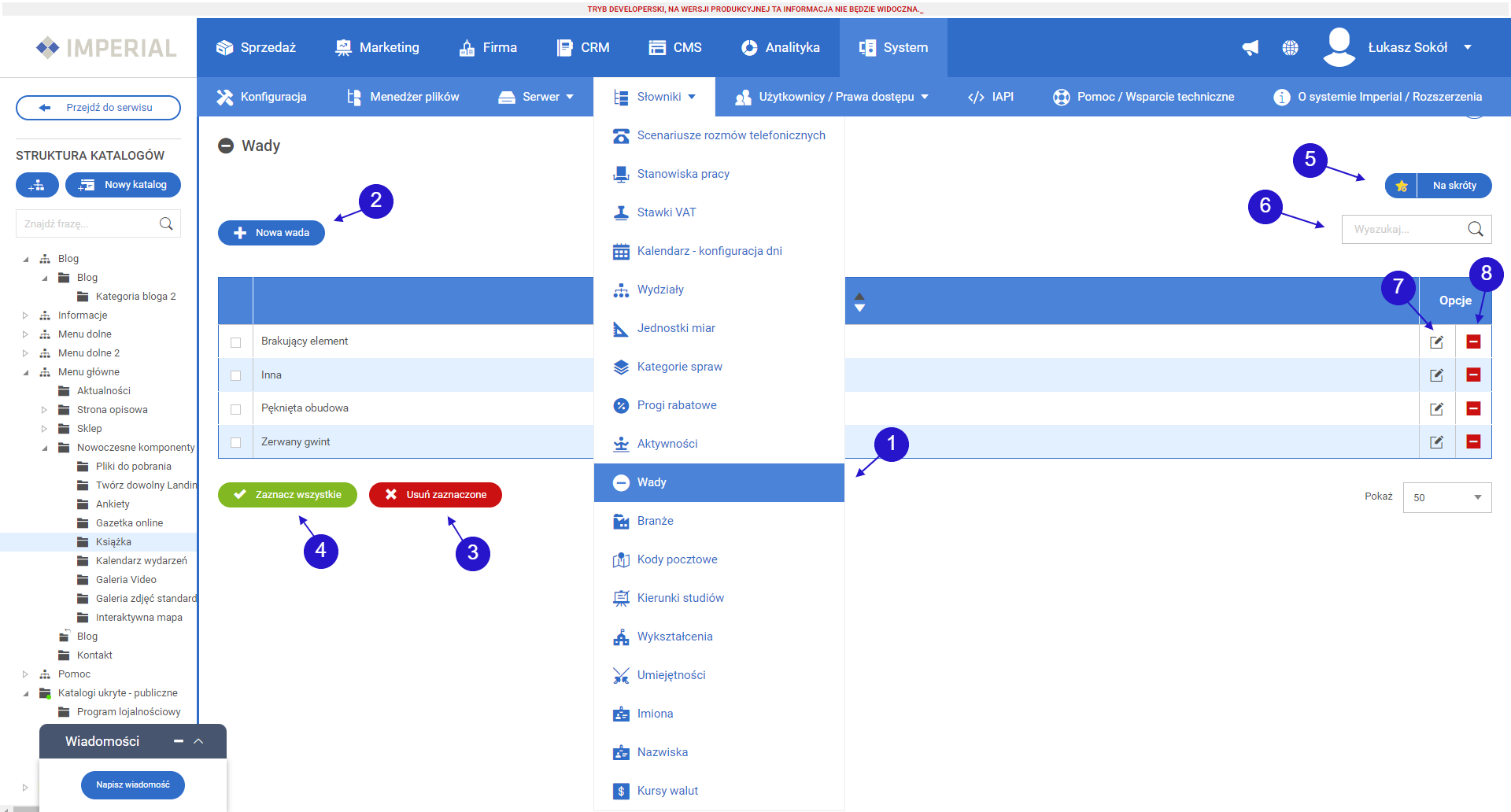Click sort arrows in table header
The image size is (1511, 812).
[859, 301]
